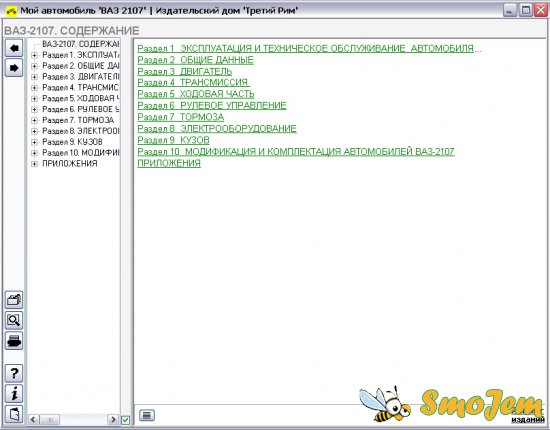Select tree item Раздел 7. ТОРМОЗА
Screen dimensions: 550x430
[78, 120]
